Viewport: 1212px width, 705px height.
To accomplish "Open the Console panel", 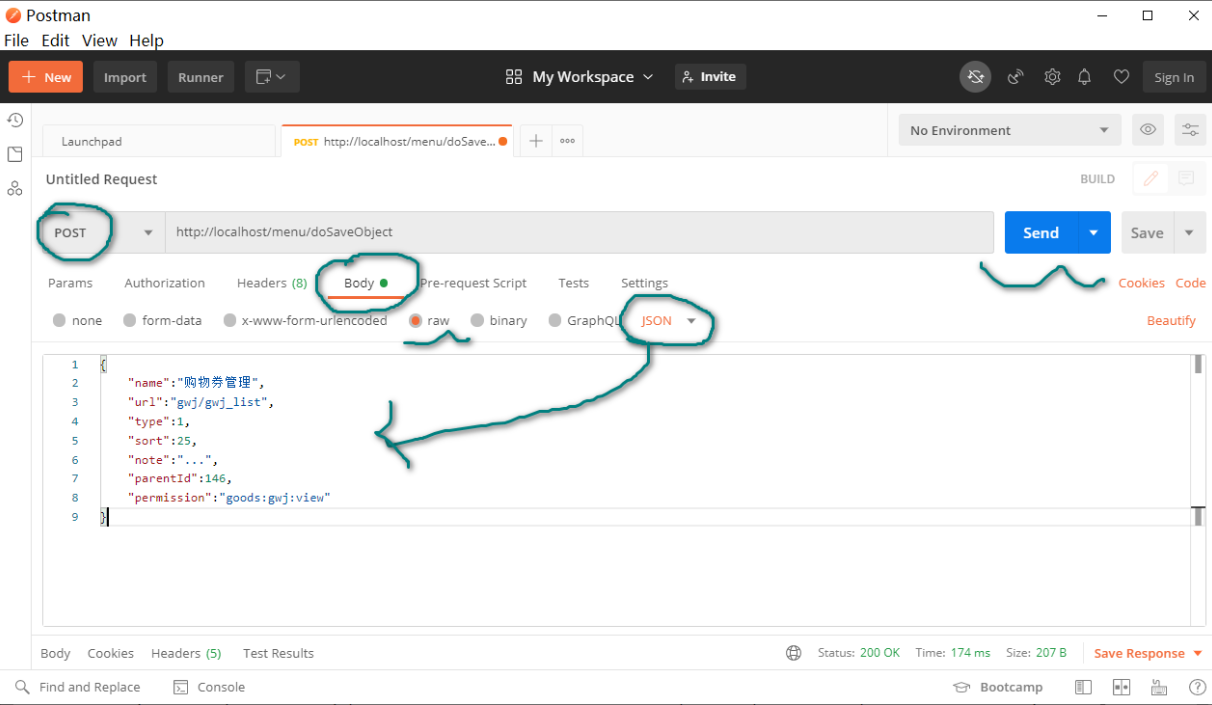I will click(x=209, y=687).
